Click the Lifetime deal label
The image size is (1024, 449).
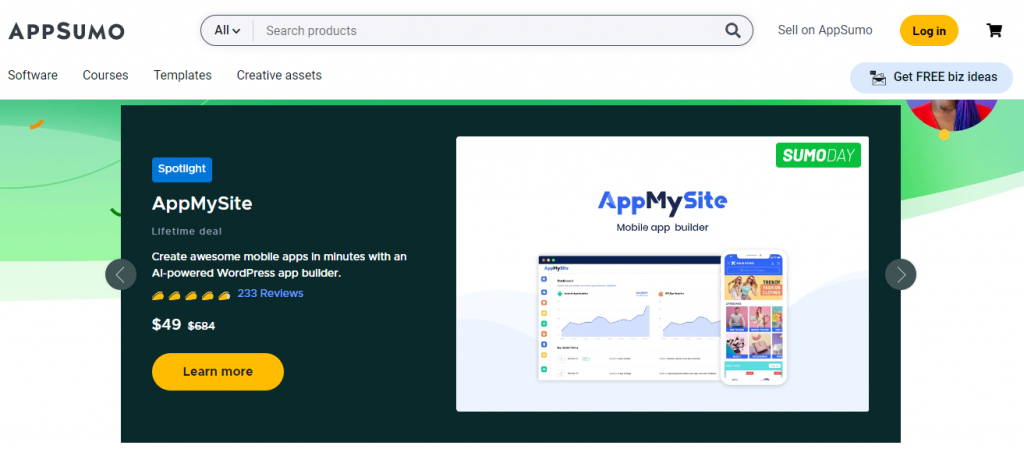tap(187, 232)
